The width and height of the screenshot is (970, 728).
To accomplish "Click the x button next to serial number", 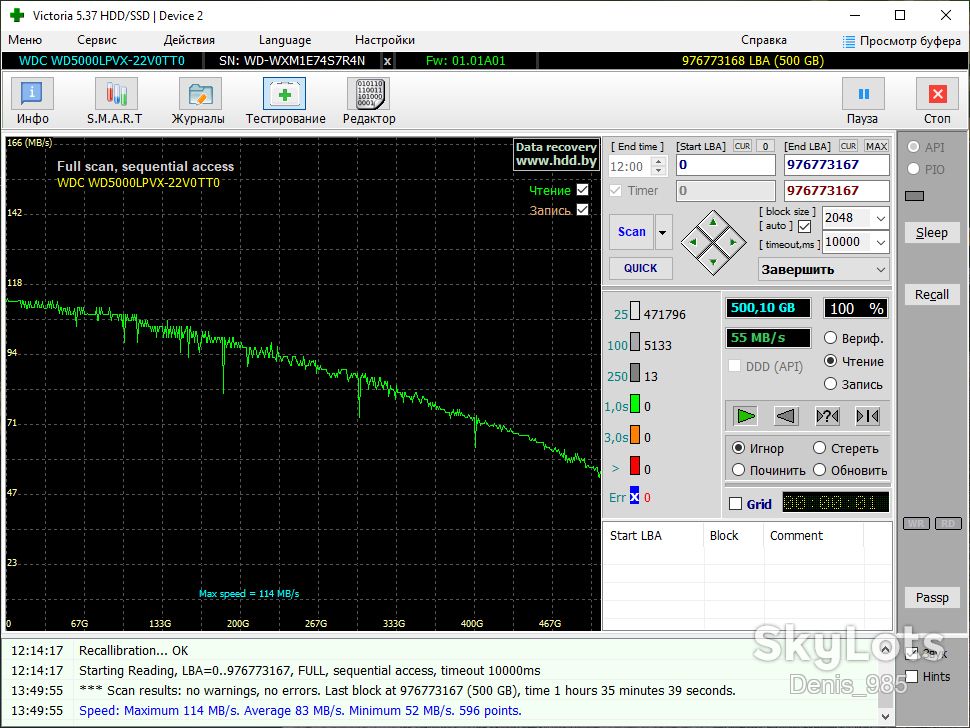I will tap(387, 61).
